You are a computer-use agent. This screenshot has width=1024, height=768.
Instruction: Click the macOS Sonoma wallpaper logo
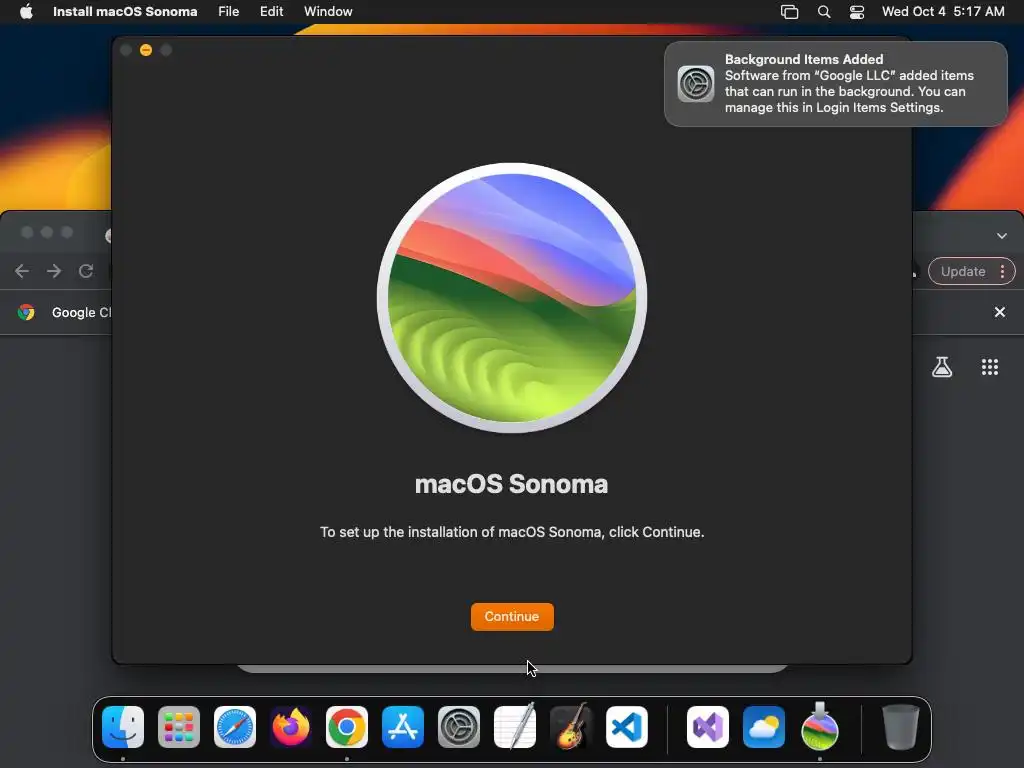pyautogui.click(x=512, y=298)
